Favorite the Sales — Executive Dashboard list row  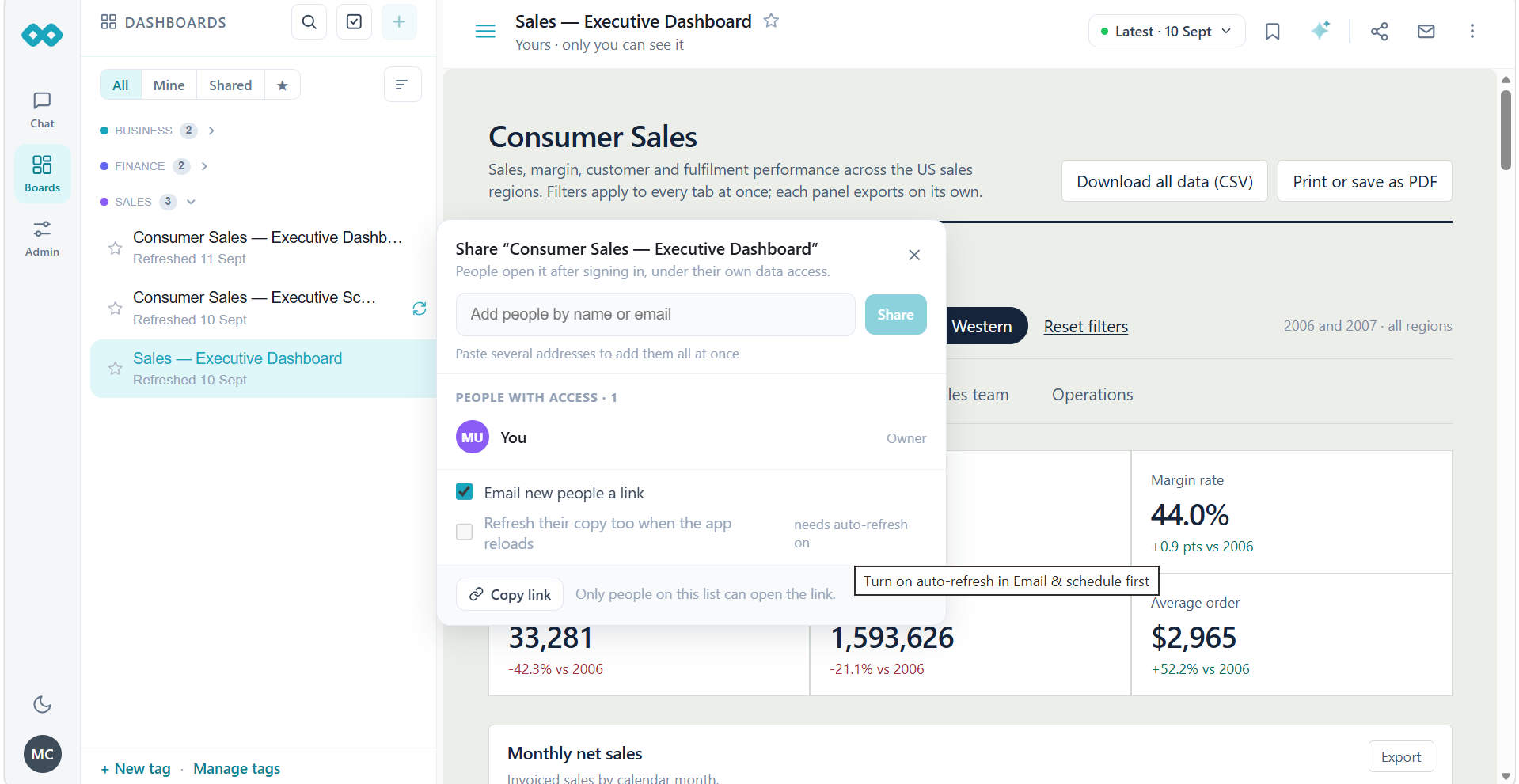[116, 369]
